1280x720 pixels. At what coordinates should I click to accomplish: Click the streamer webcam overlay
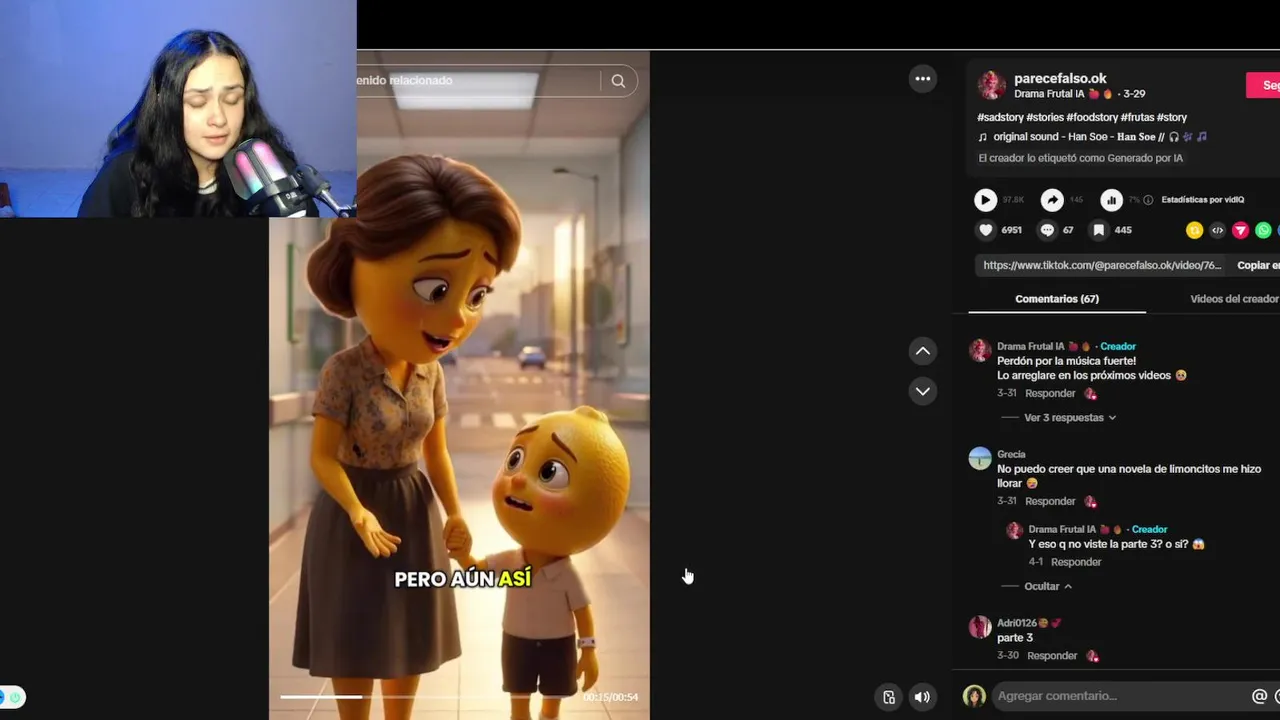(x=178, y=108)
